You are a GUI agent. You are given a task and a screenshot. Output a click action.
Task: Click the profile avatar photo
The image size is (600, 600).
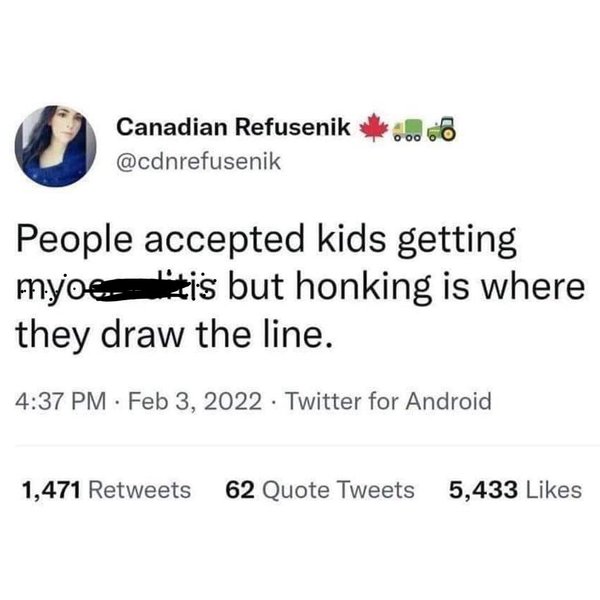(55, 146)
